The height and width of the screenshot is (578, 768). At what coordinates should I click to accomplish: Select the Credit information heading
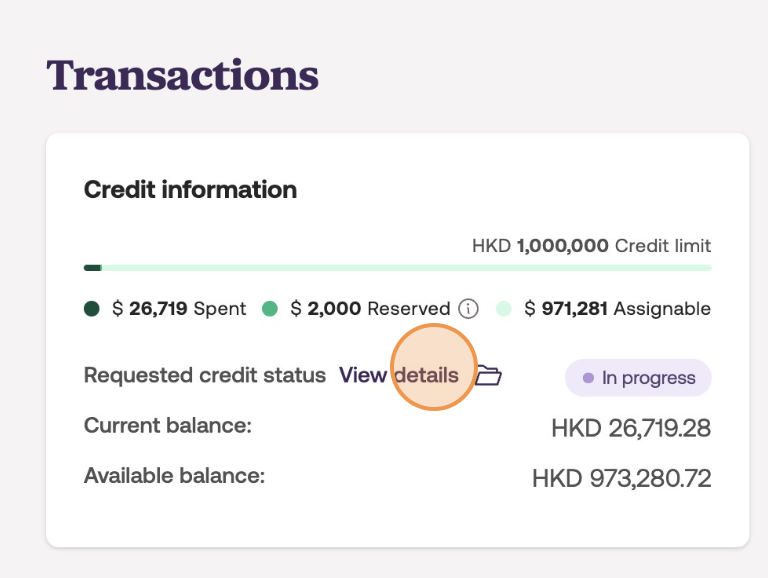[x=190, y=189]
